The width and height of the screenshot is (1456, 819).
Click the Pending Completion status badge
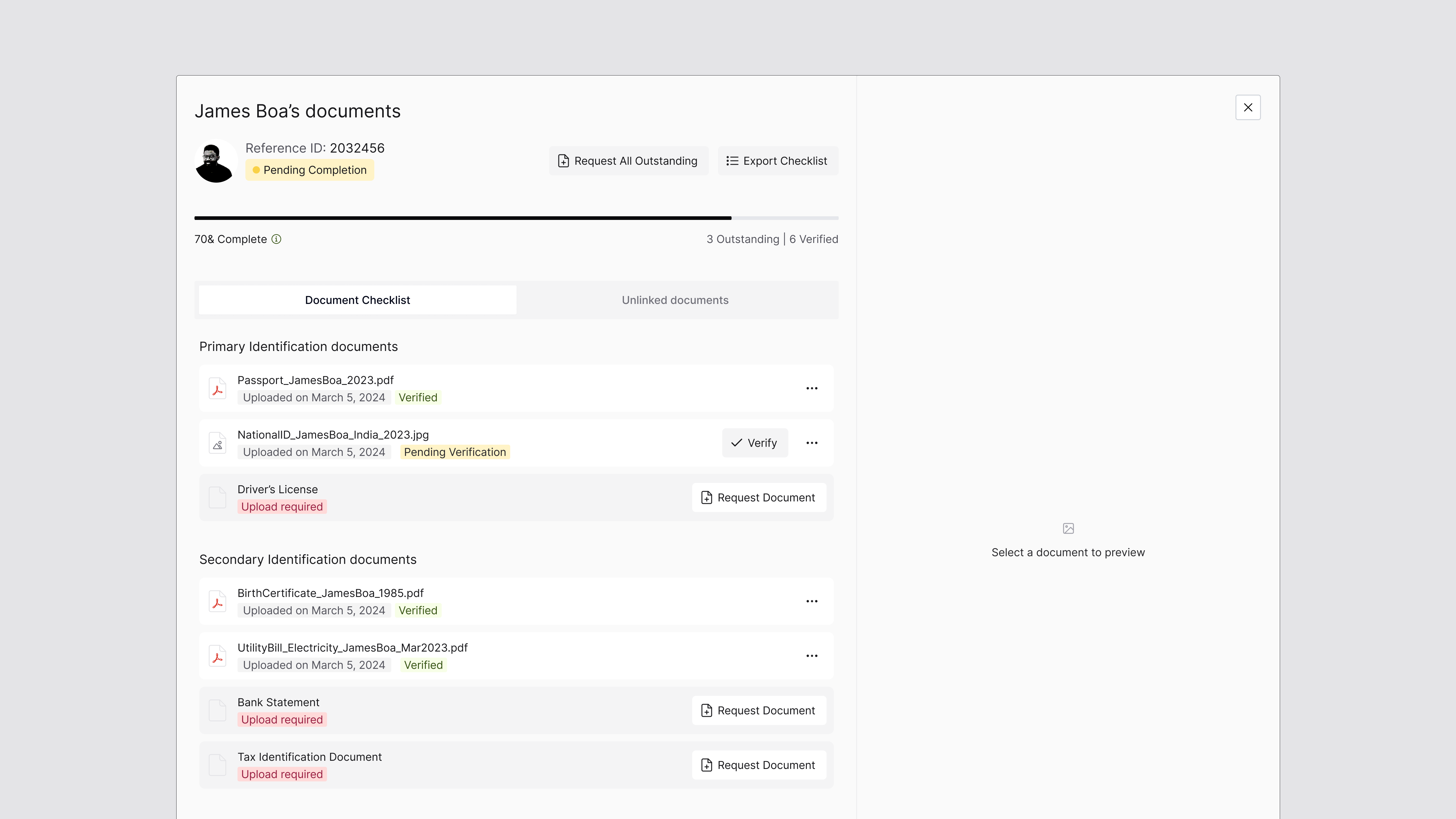(310, 170)
